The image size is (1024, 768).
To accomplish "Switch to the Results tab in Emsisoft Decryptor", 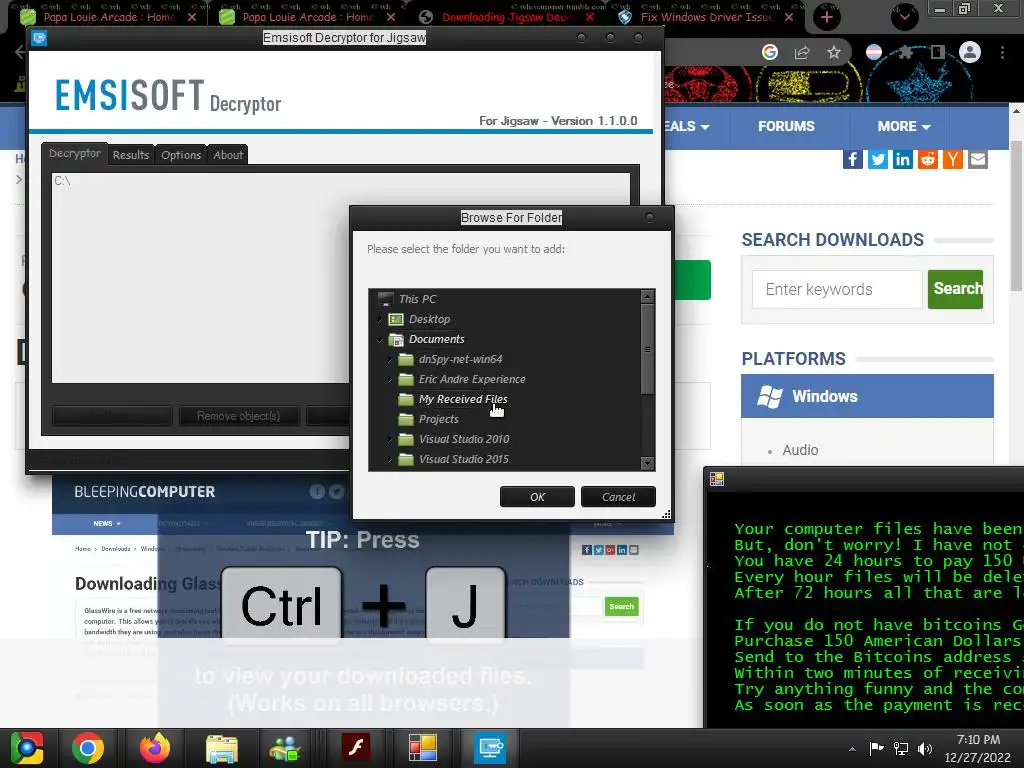I will pos(131,155).
